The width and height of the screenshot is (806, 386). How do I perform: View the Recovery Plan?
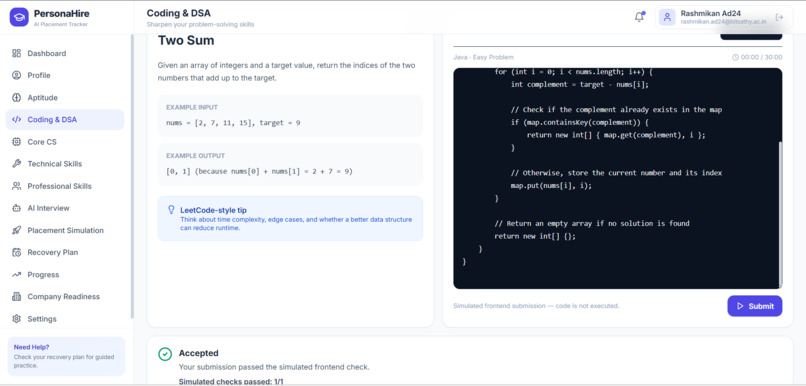tap(65, 252)
